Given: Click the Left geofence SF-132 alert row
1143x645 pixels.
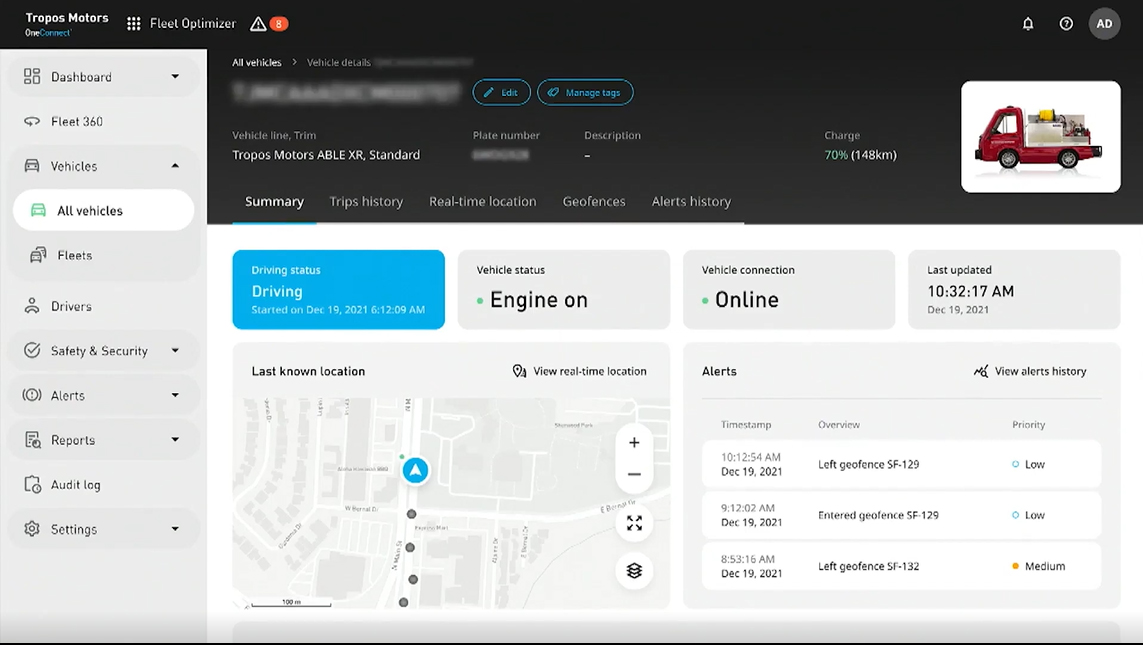Looking at the screenshot, I should click(x=901, y=566).
